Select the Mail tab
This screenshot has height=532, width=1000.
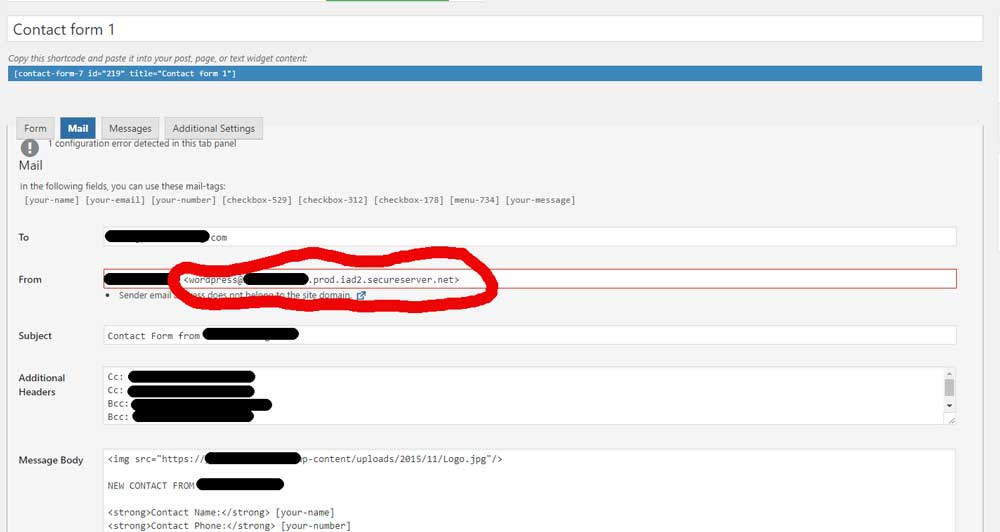[x=78, y=128]
